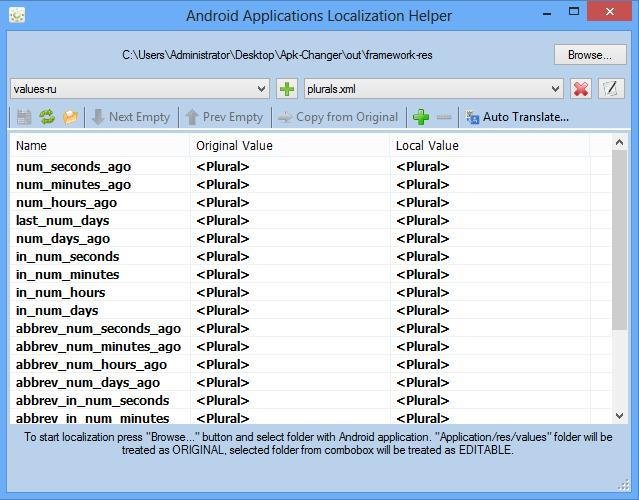
Task: Click the red X delete file icon
Action: click(580, 89)
